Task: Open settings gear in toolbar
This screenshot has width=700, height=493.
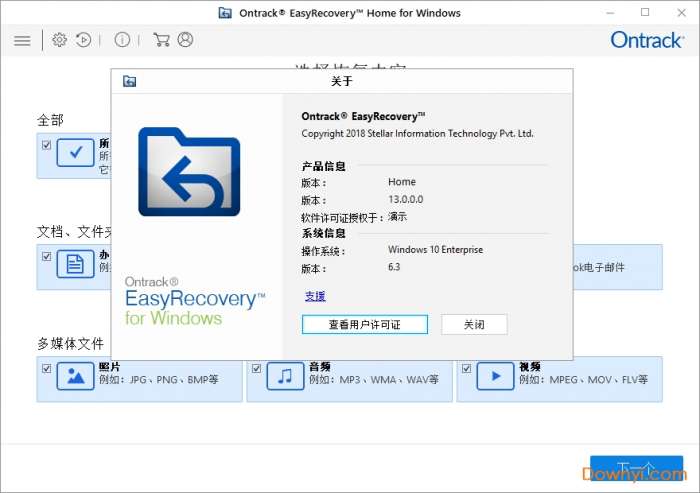Action: [59, 40]
